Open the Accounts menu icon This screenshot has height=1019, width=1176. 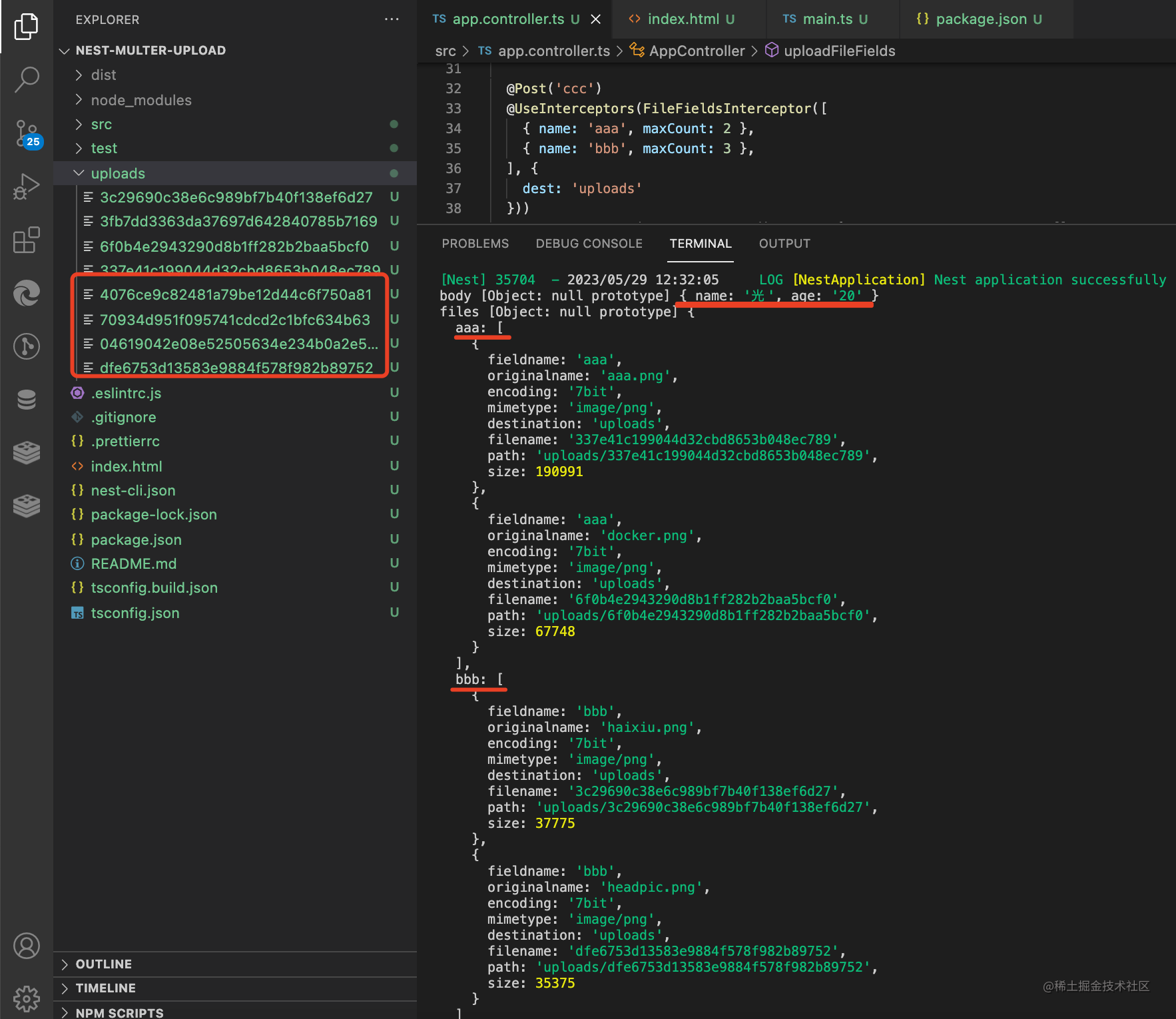click(27, 946)
